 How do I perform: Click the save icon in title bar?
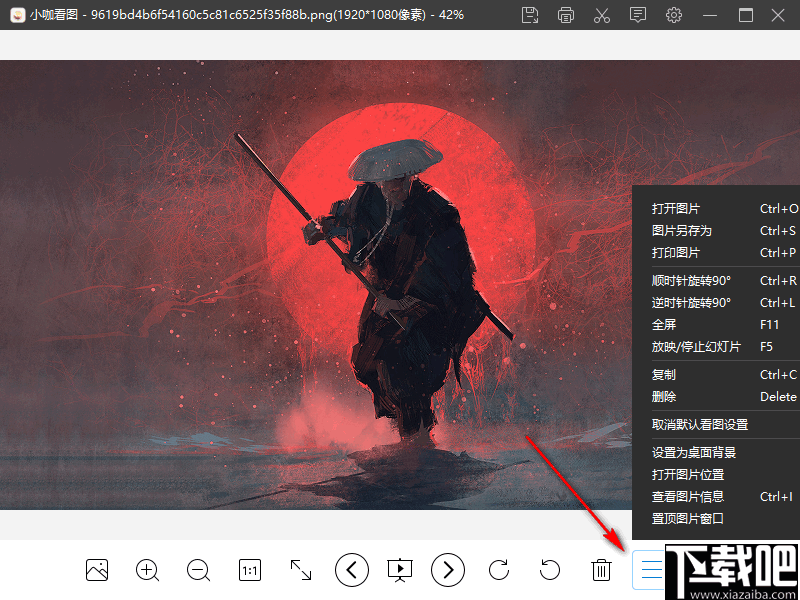(x=530, y=15)
